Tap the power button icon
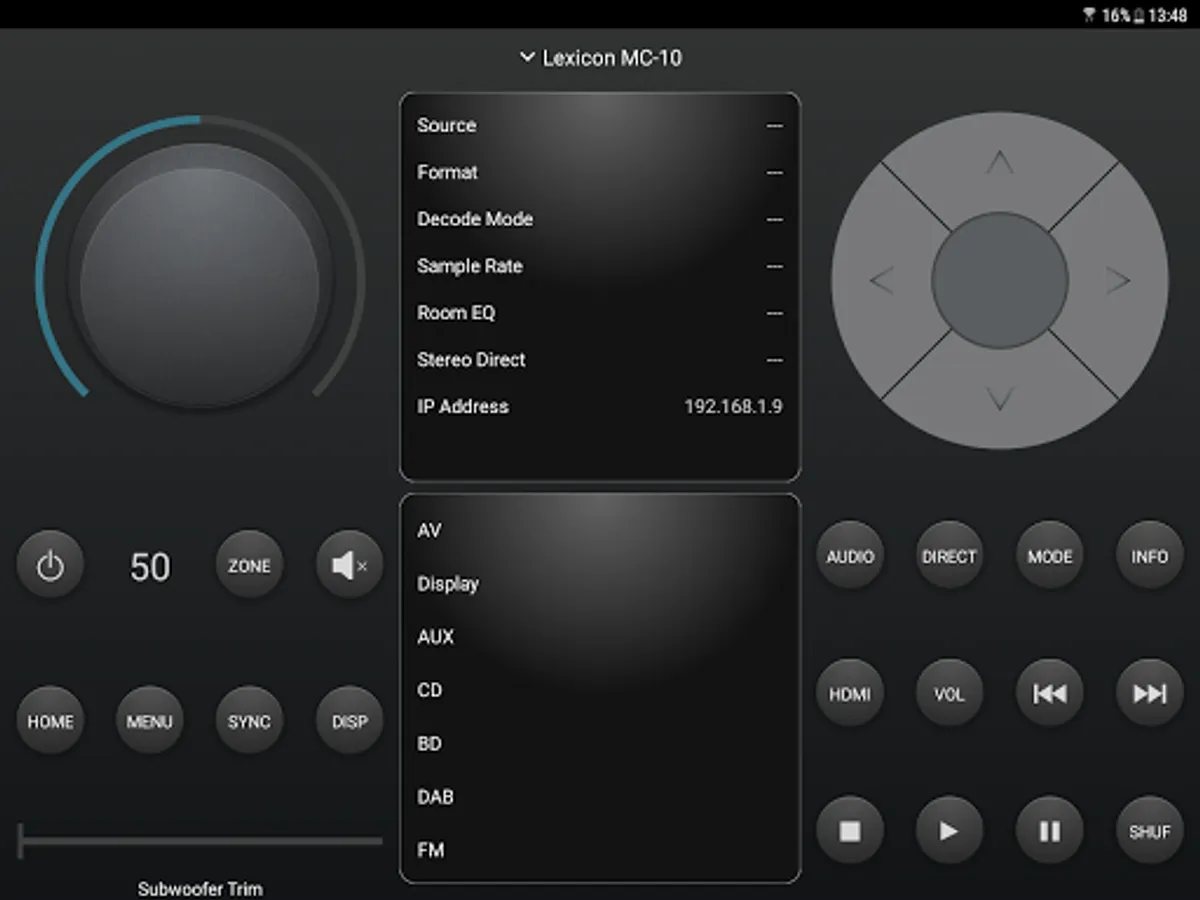Screen dimensions: 1200x900 [50, 566]
